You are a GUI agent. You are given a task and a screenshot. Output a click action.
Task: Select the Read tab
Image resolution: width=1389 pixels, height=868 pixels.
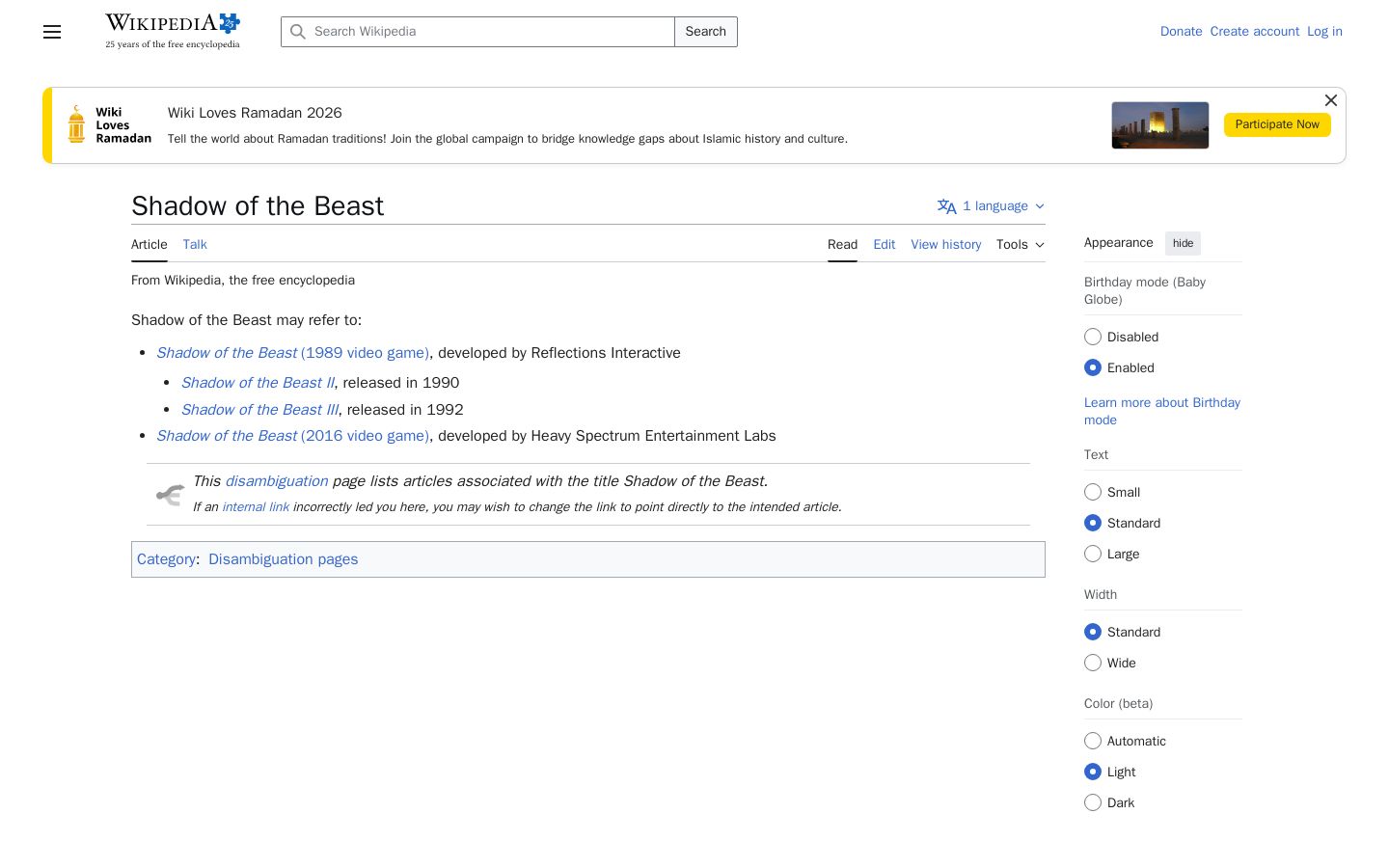(842, 245)
